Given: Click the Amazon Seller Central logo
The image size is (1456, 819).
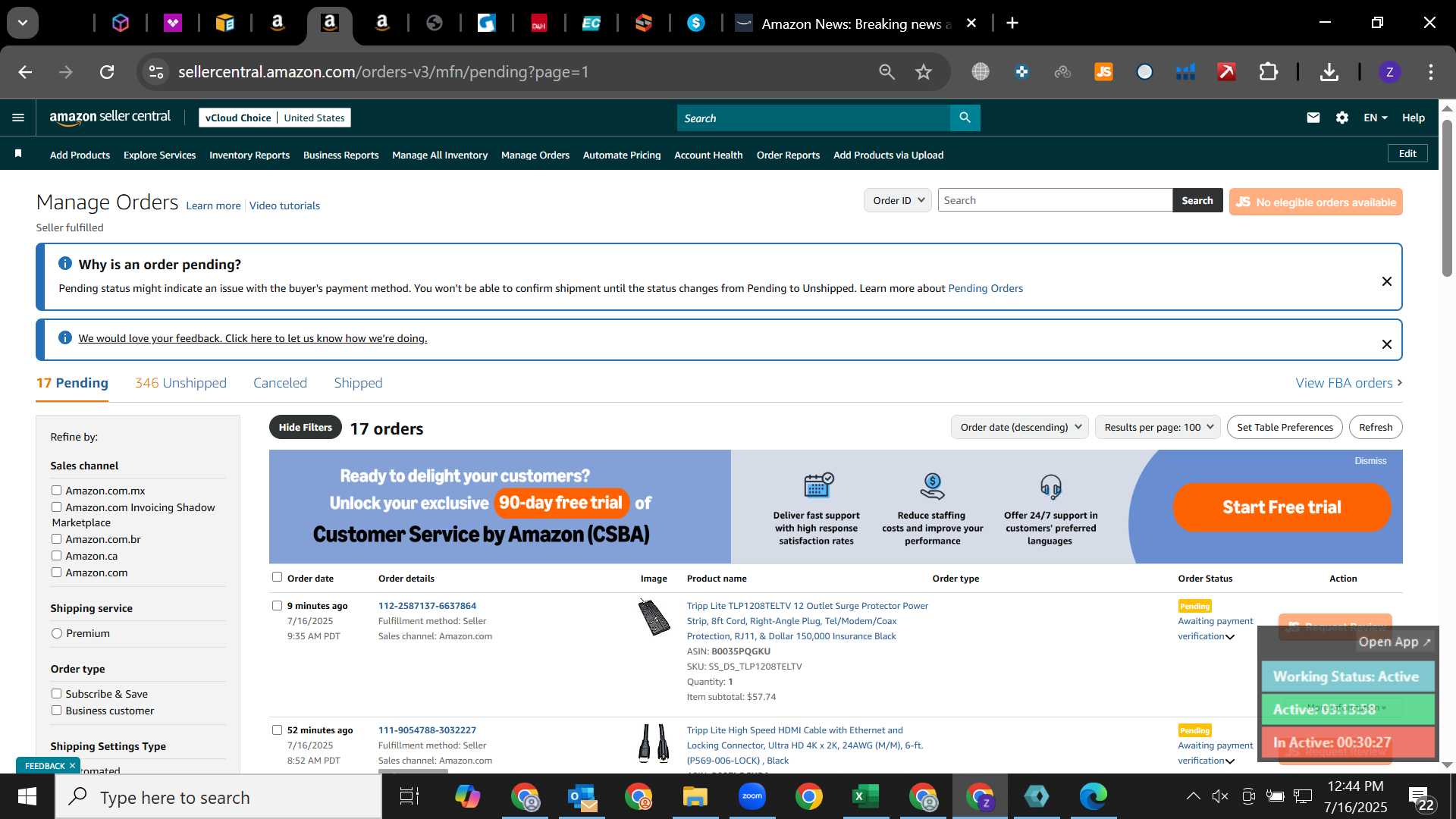Looking at the screenshot, I should pyautogui.click(x=110, y=118).
